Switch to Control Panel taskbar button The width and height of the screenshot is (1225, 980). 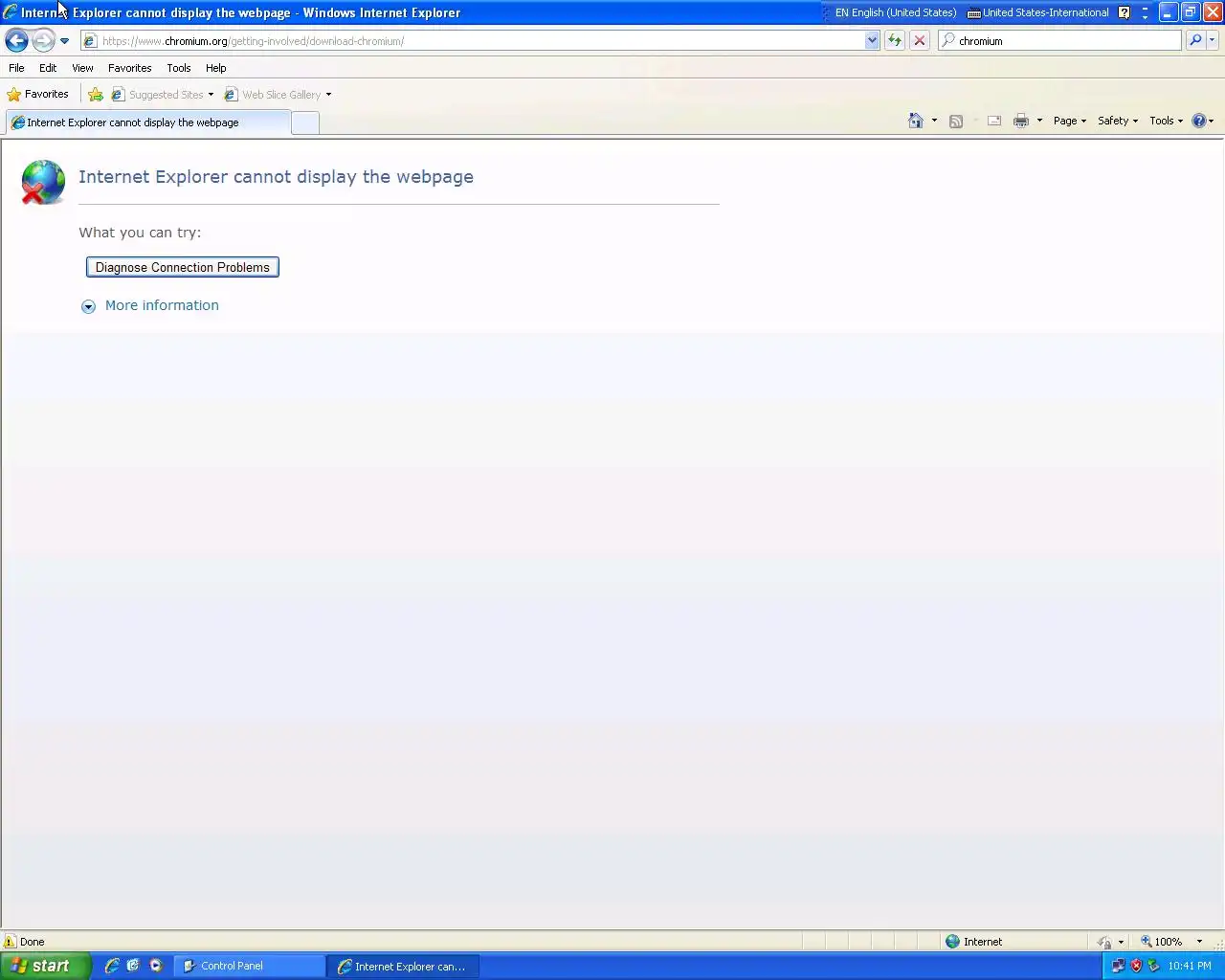click(x=250, y=966)
